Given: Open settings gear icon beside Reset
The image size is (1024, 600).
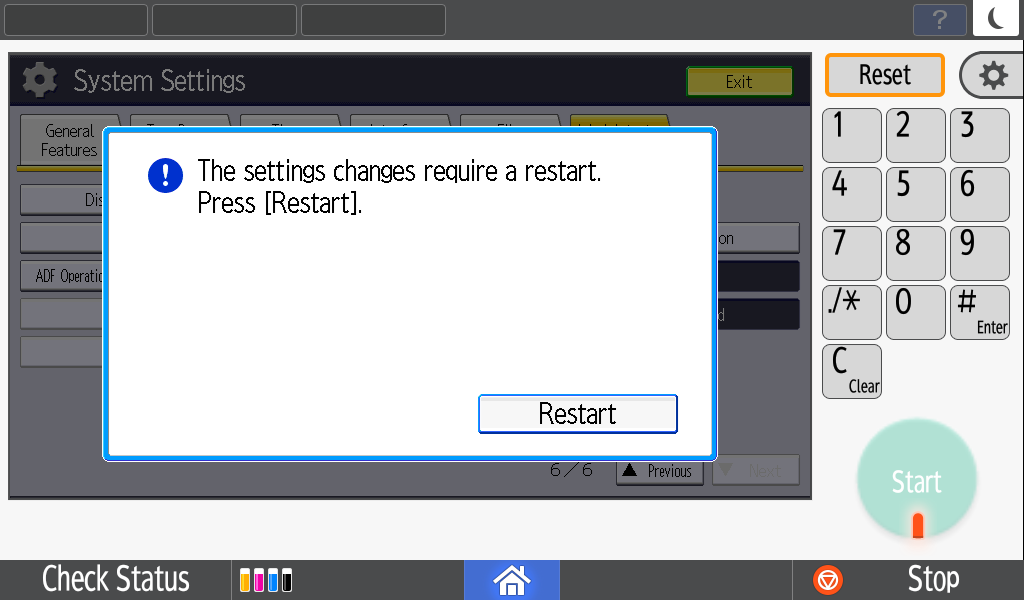Looking at the screenshot, I should (993, 76).
